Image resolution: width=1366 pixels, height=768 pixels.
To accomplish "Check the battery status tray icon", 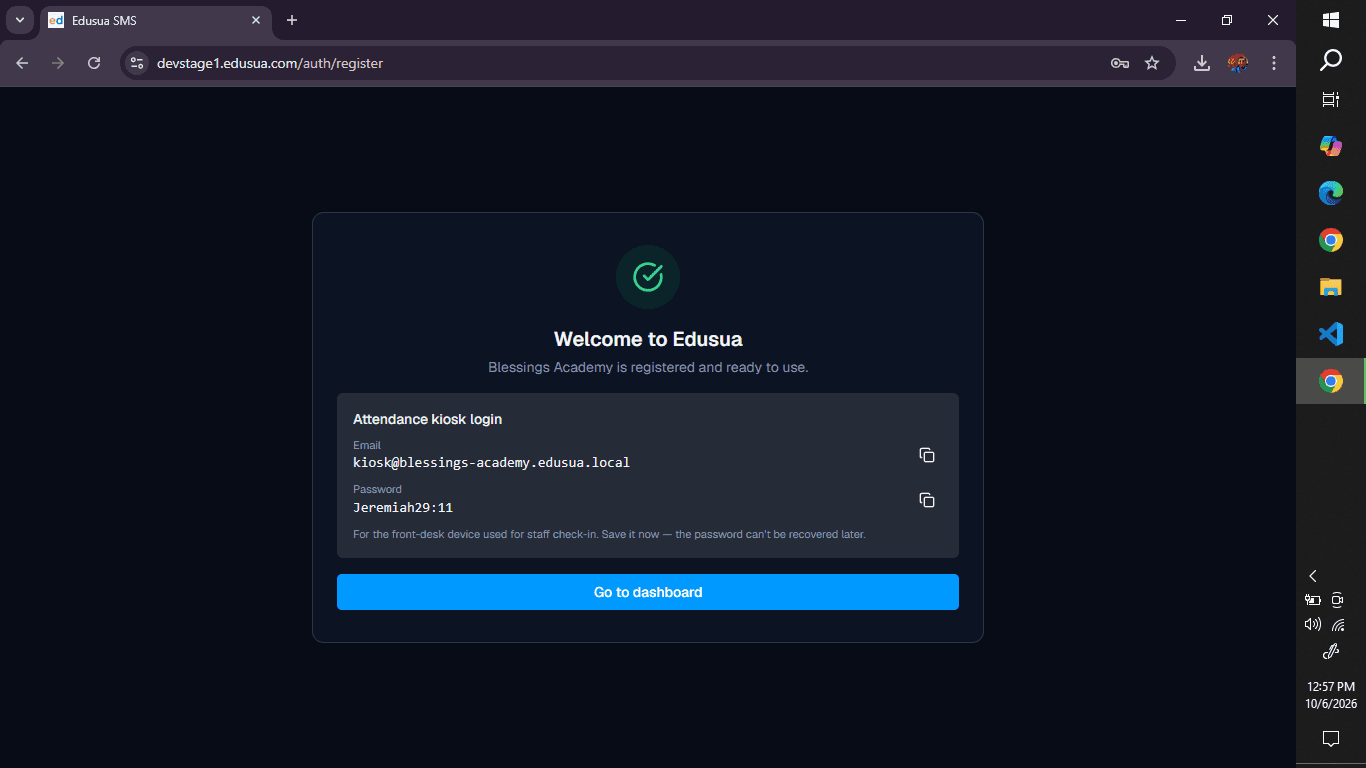I will coord(1313,600).
